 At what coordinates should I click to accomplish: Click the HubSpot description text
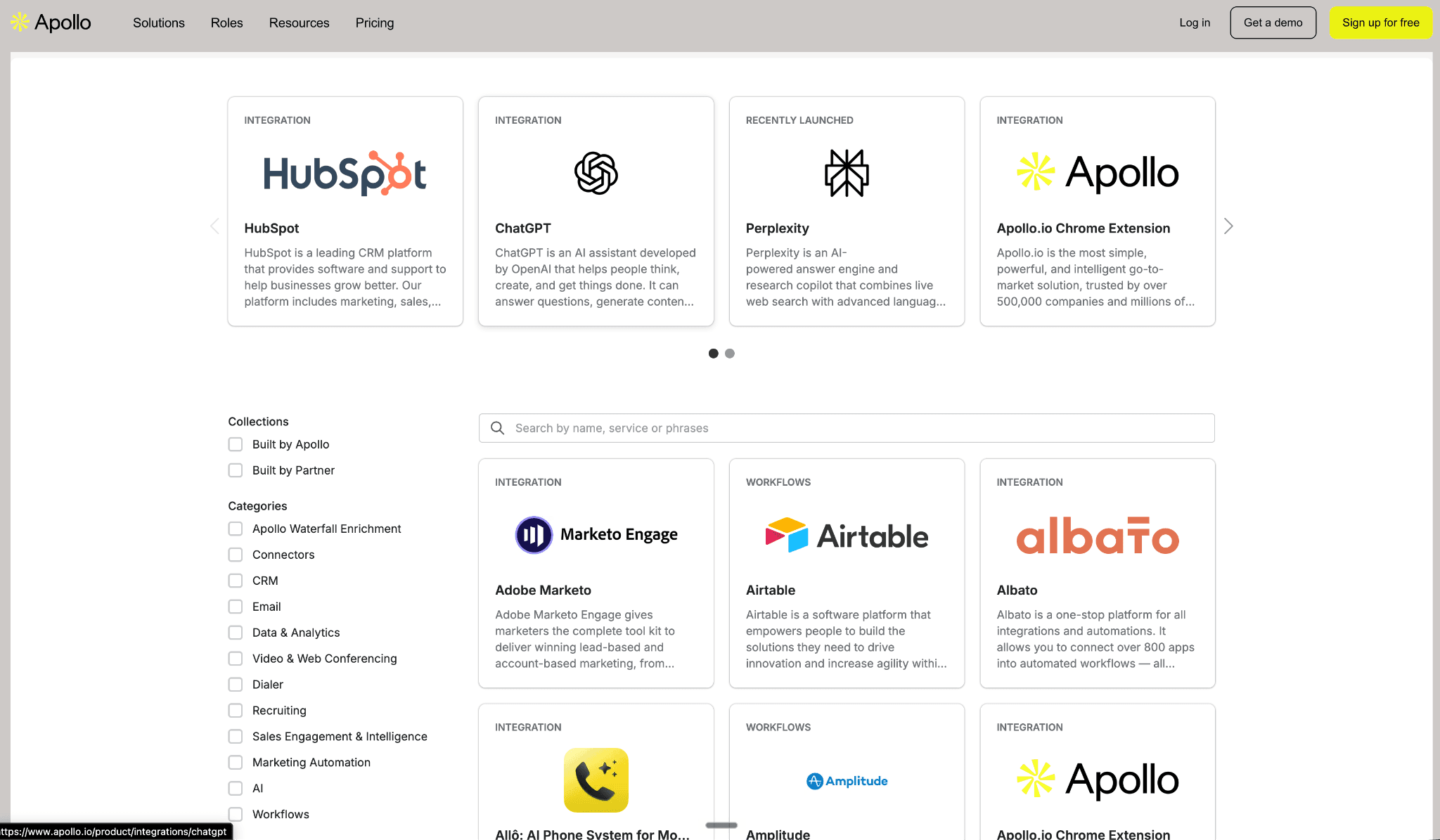coord(345,277)
